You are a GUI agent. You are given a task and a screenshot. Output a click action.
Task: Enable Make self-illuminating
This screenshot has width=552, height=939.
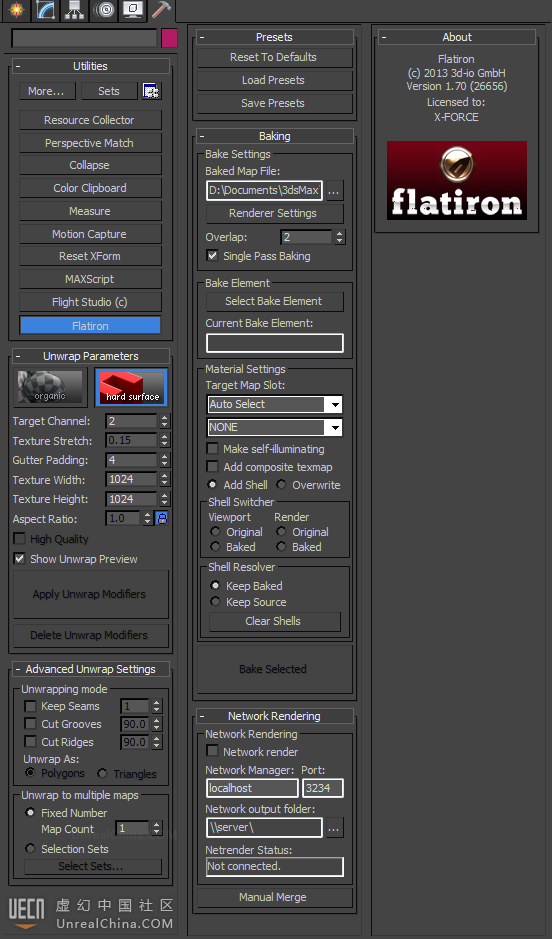coord(212,449)
